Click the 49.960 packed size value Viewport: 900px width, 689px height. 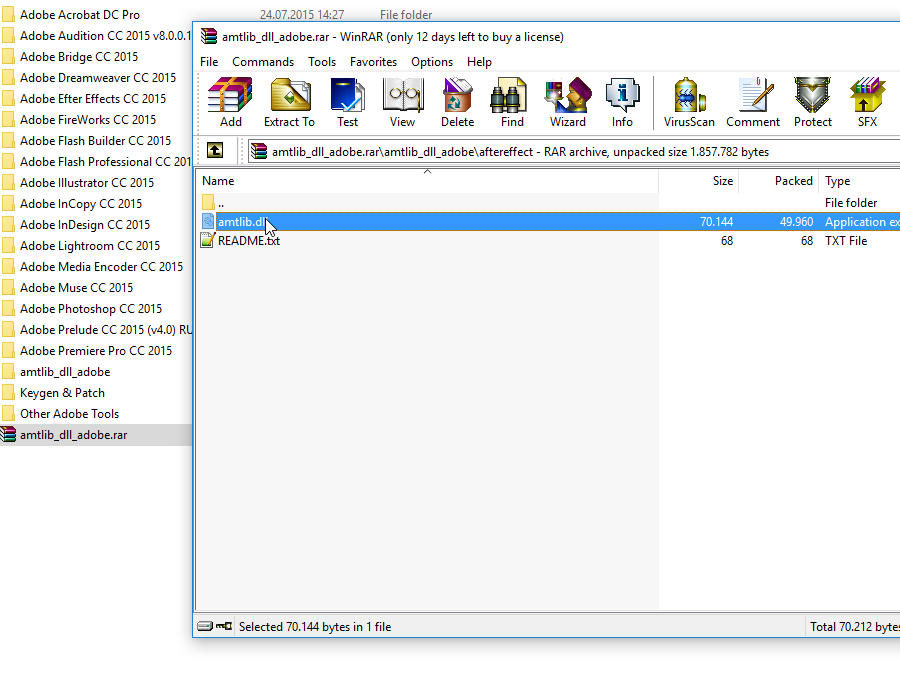(x=796, y=222)
